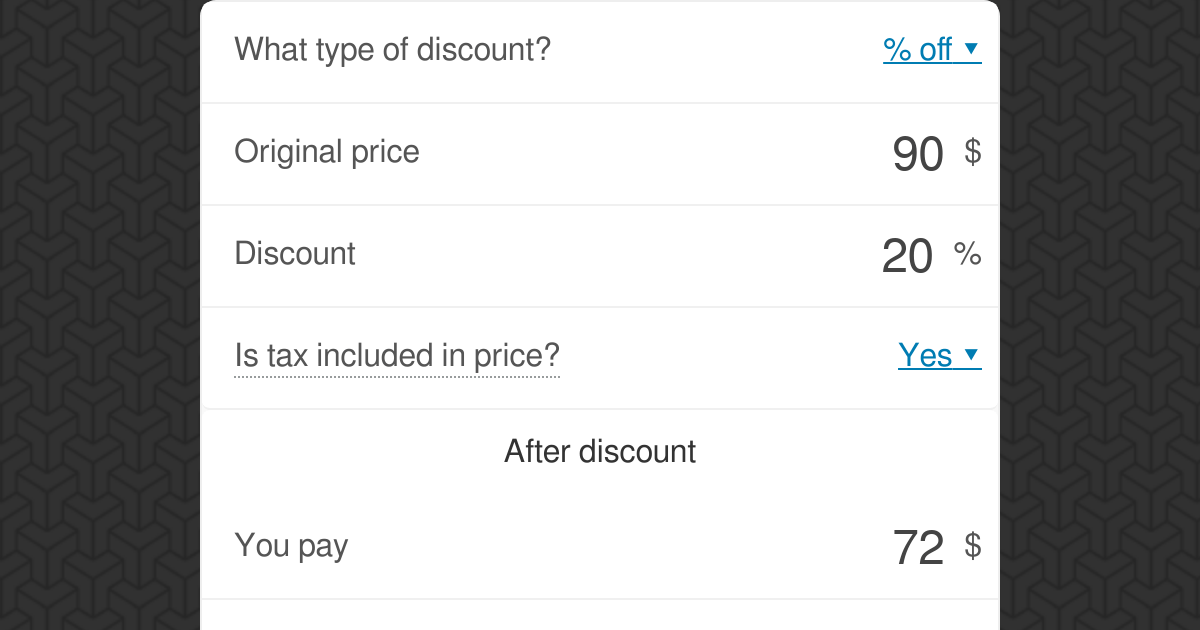
Task: Click the "After discount" section heading
Action: coord(600,451)
